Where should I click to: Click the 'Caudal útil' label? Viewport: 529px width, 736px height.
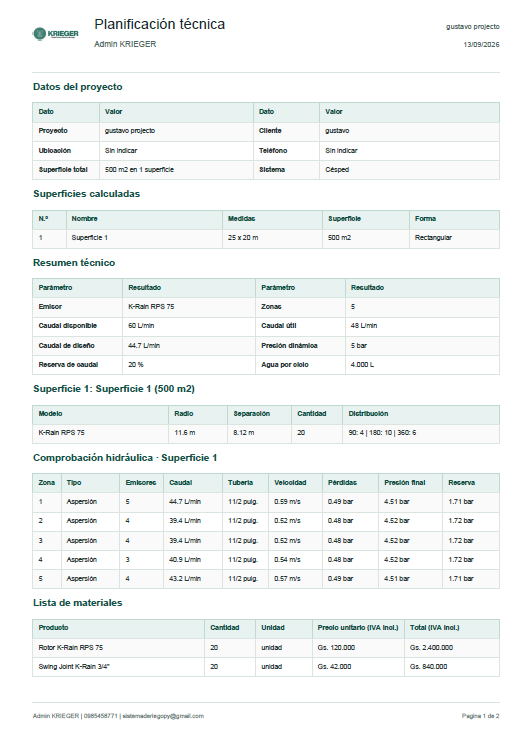pyautogui.click(x=278, y=325)
